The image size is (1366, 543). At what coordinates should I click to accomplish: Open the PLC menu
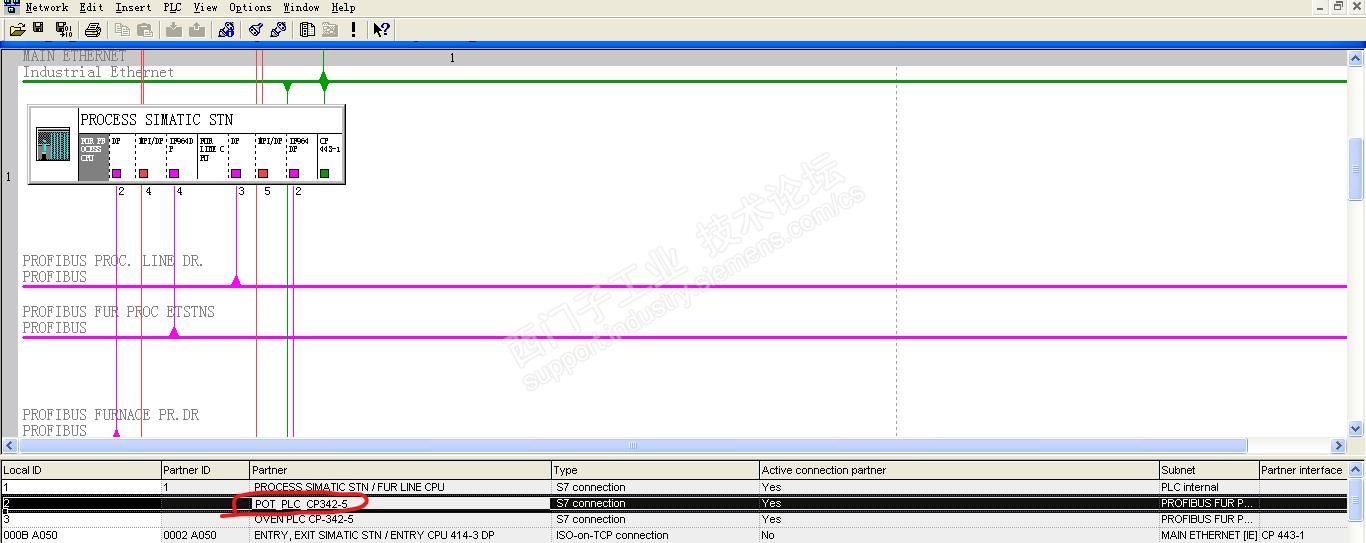(x=173, y=7)
